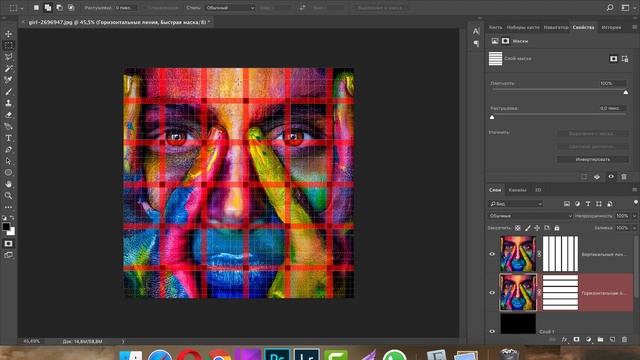Toggle Quick Mask mode button

8,244
